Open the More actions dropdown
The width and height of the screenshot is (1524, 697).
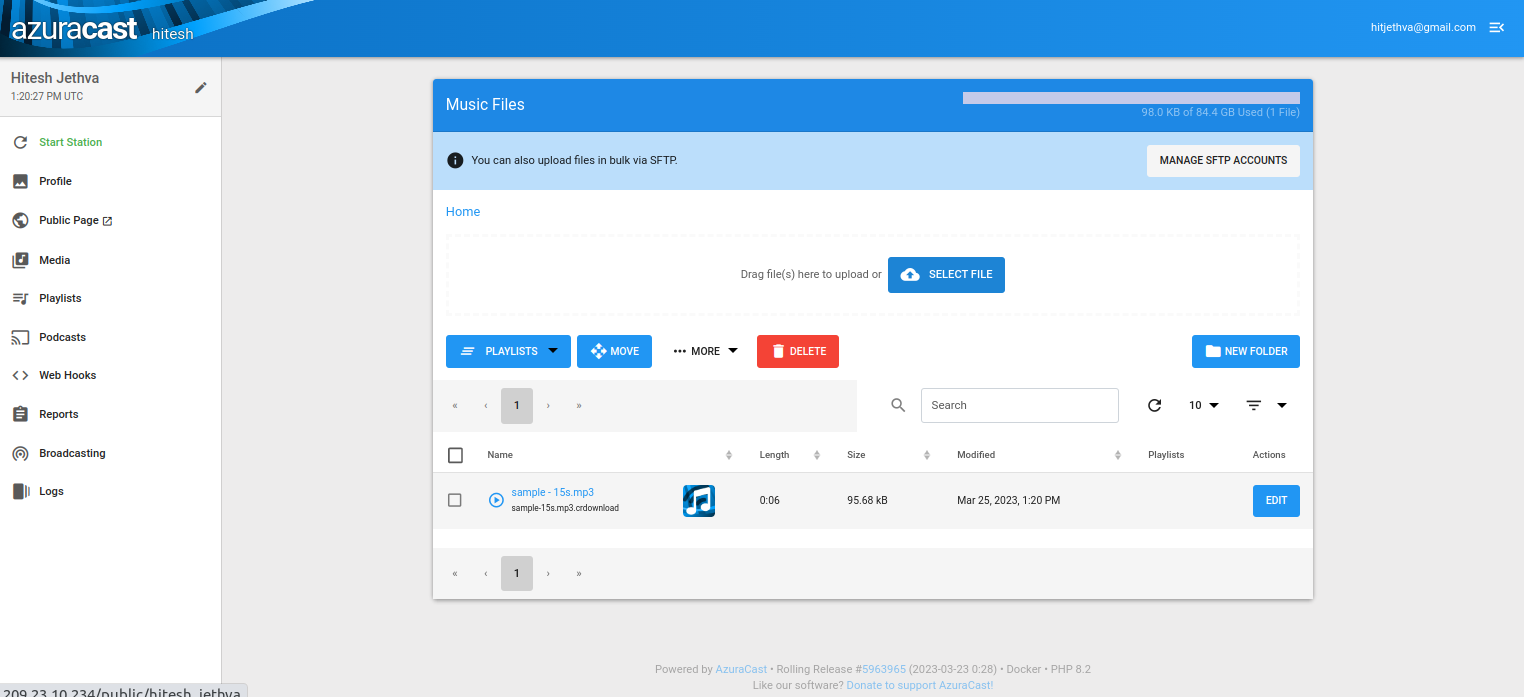pos(706,351)
